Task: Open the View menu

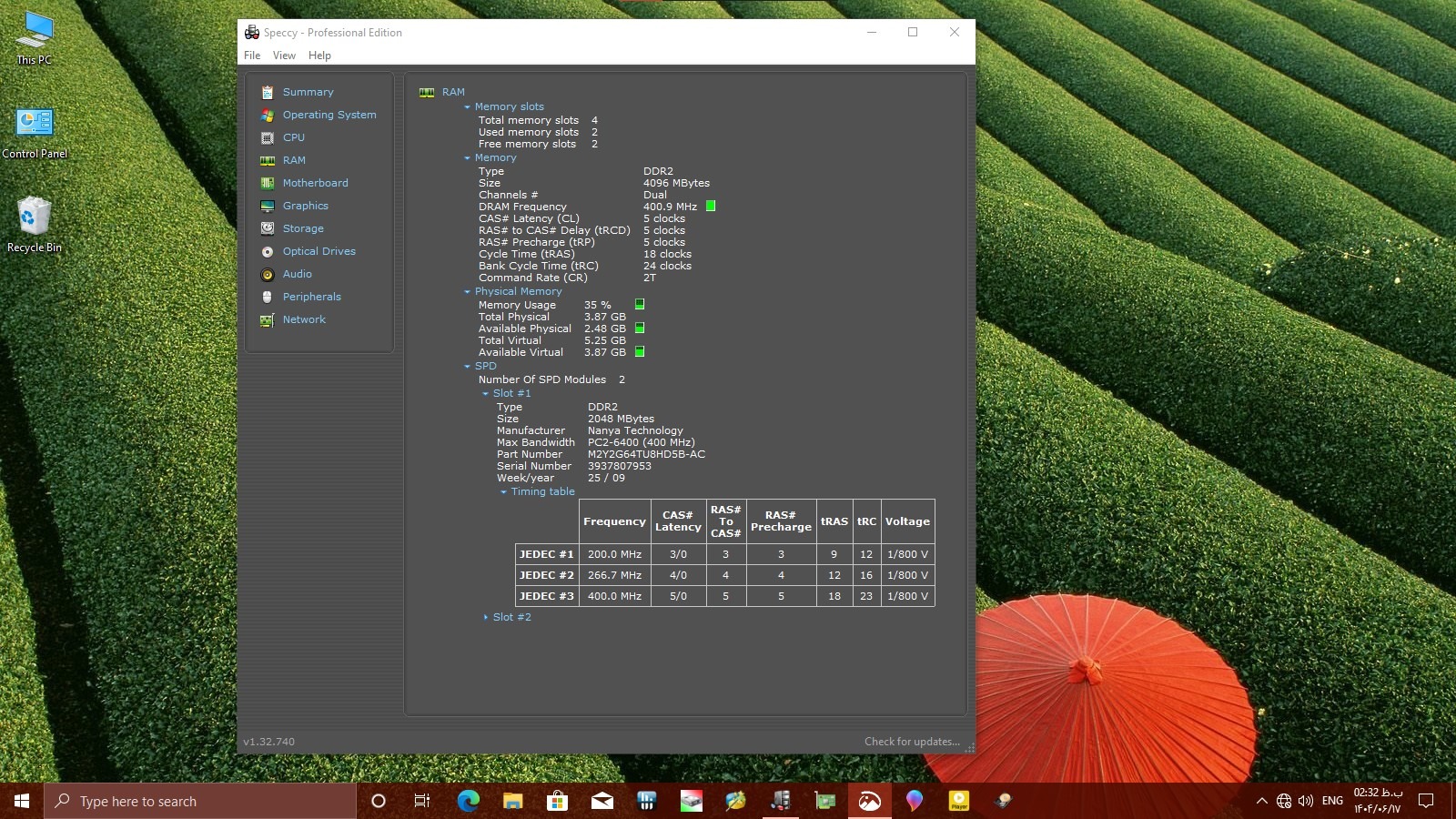Action: click(284, 56)
